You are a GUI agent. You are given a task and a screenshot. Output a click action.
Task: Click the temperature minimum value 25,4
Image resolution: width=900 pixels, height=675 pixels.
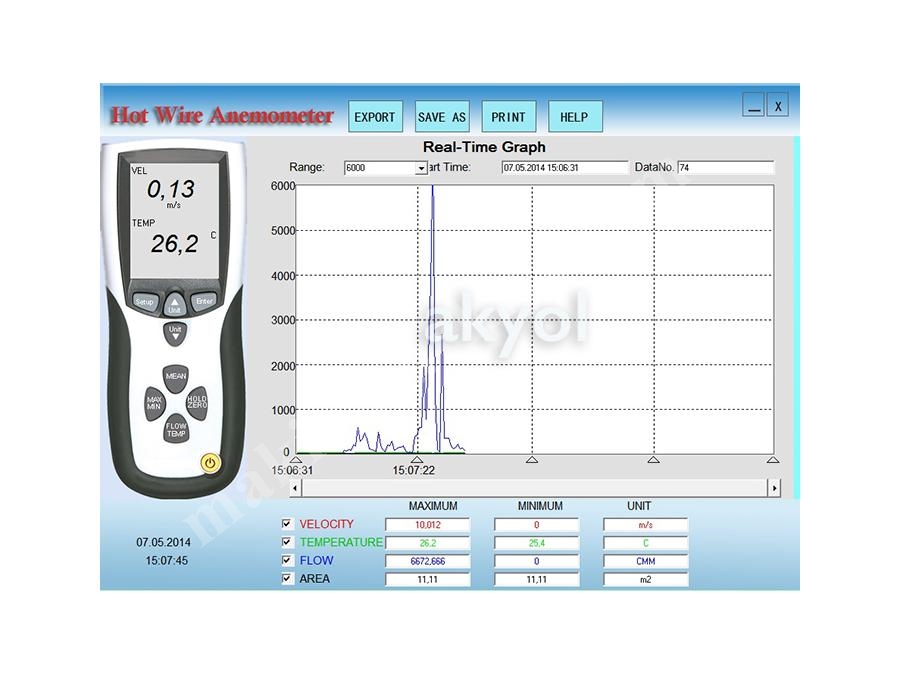(537, 543)
